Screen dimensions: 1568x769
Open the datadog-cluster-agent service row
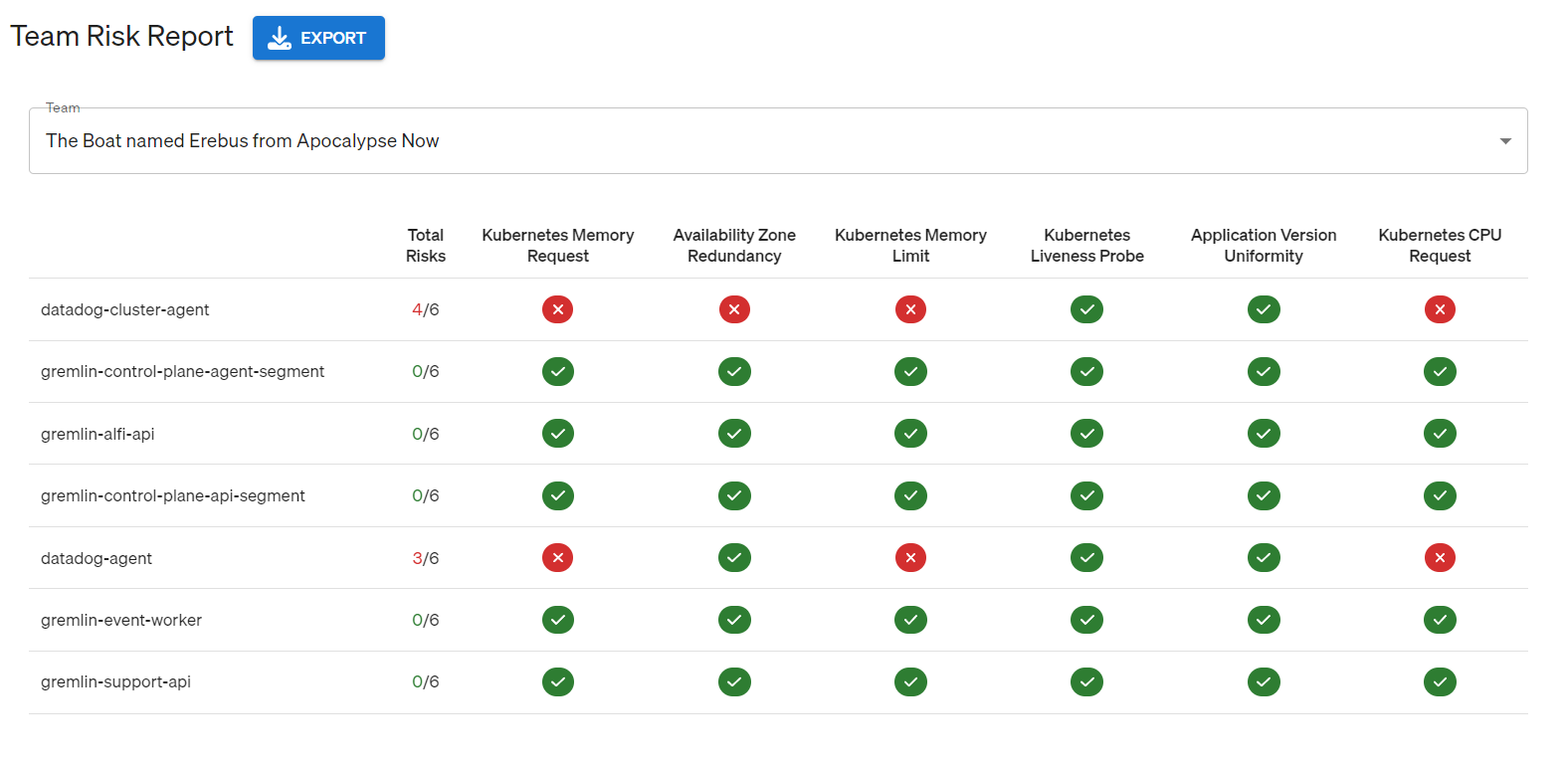coord(125,309)
